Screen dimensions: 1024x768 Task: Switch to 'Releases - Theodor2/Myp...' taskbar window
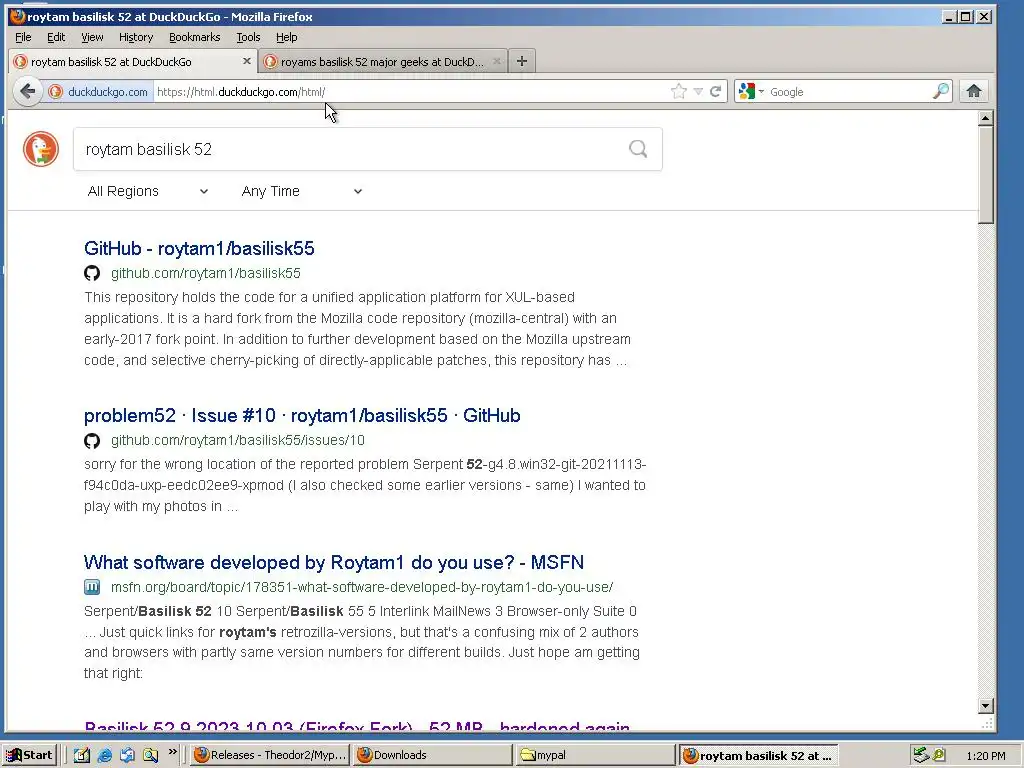[270, 755]
